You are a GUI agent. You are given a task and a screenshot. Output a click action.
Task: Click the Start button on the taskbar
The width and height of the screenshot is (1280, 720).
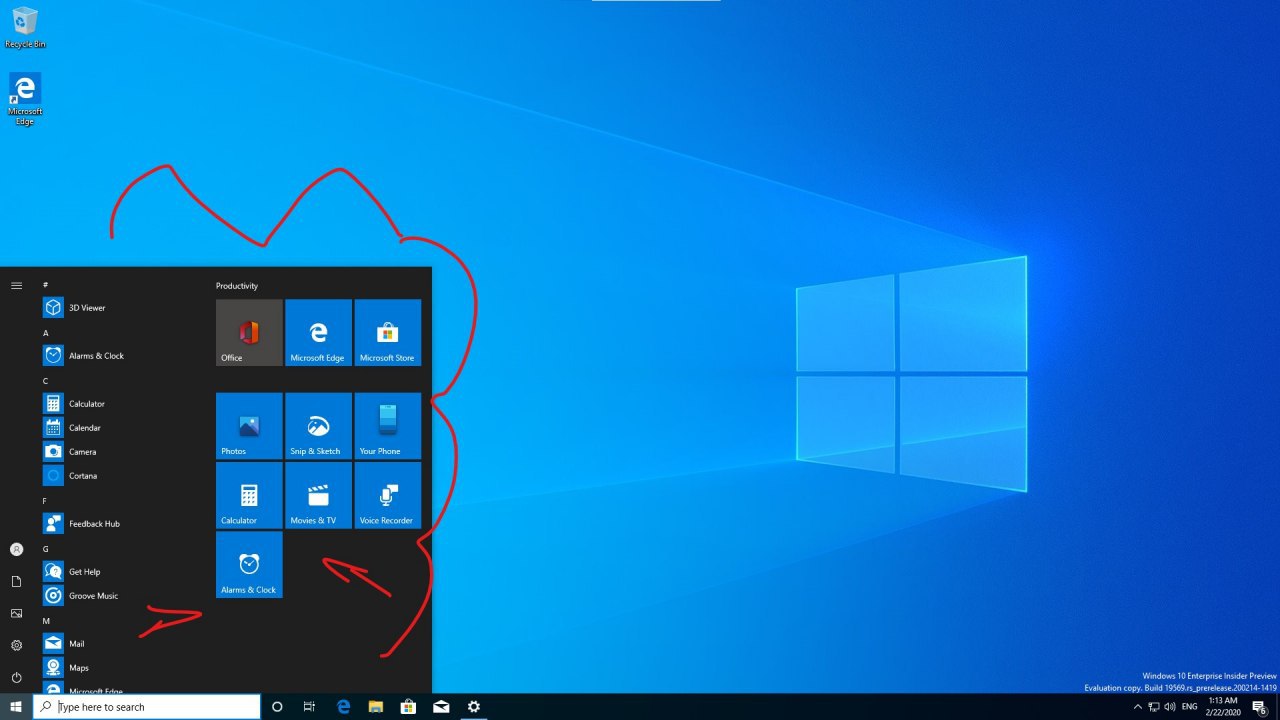pyautogui.click(x=16, y=707)
